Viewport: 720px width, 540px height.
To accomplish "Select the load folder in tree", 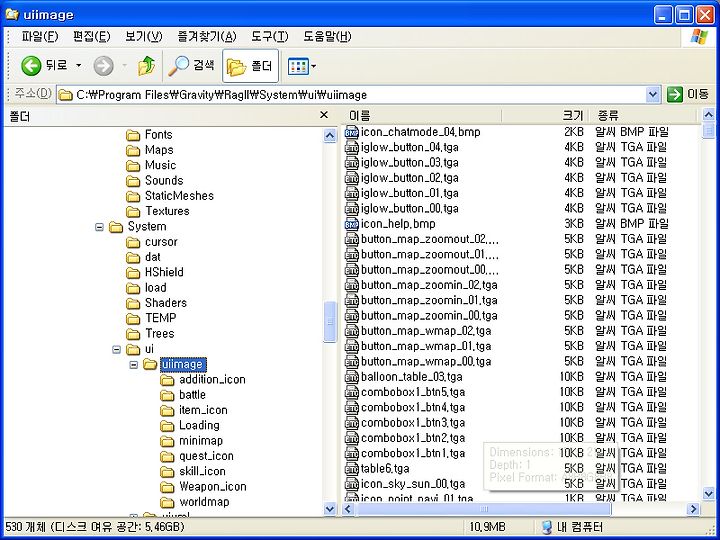I will pyautogui.click(x=155, y=288).
